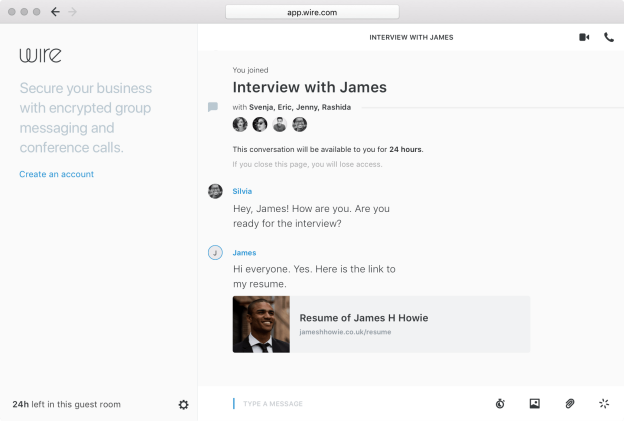This screenshot has width=624, height=421.
Task: Start a video call
Action: (x=584, y=37)
